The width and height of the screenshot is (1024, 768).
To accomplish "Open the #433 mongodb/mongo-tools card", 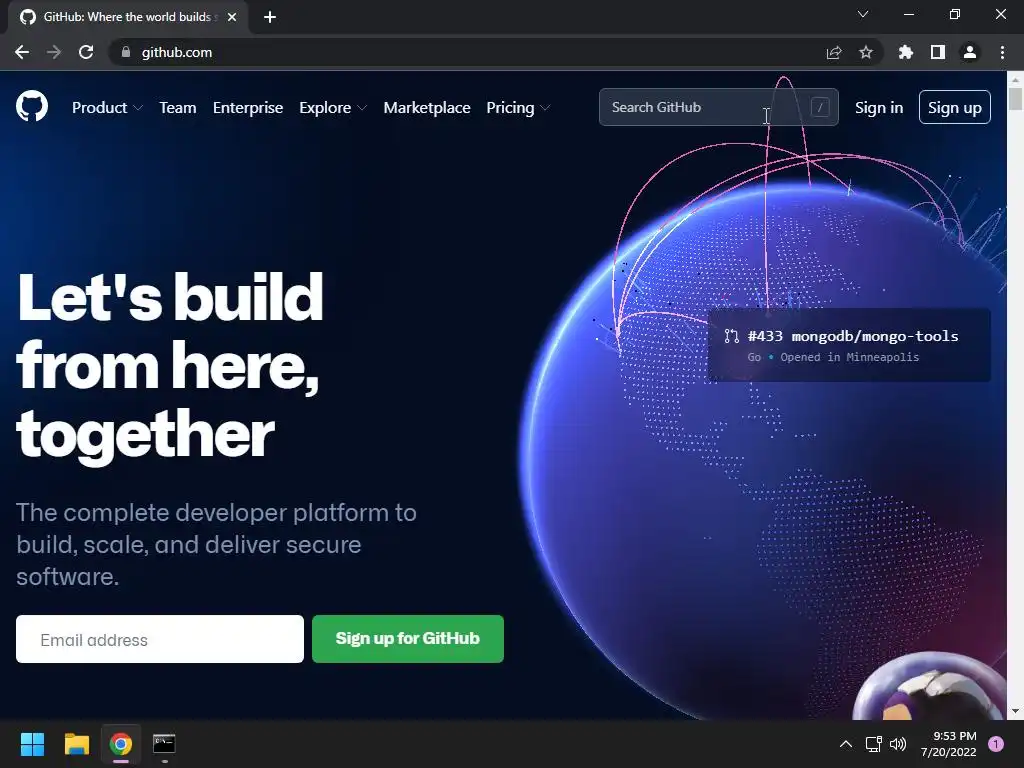I will (x=849, y=345).
